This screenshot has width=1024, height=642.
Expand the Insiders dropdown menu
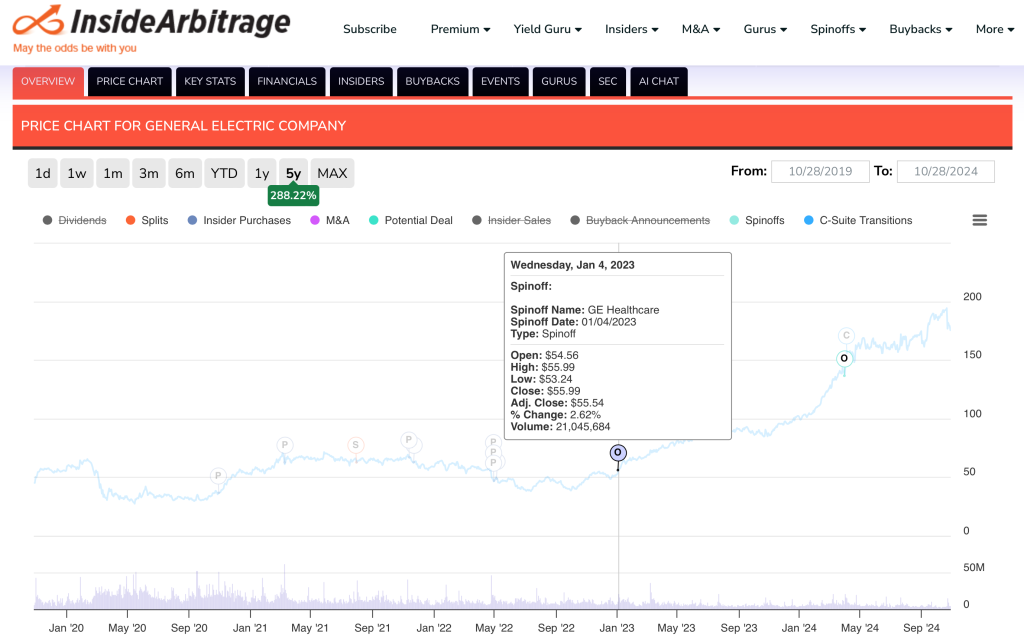pyautogui.click(x=631, y=29)
